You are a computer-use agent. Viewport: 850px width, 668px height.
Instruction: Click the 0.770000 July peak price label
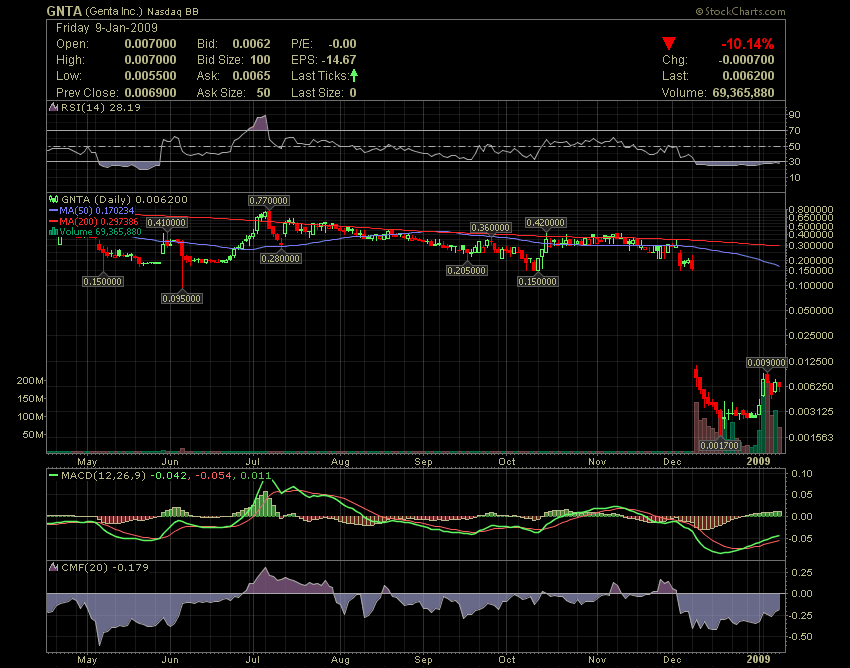point(268,201)
